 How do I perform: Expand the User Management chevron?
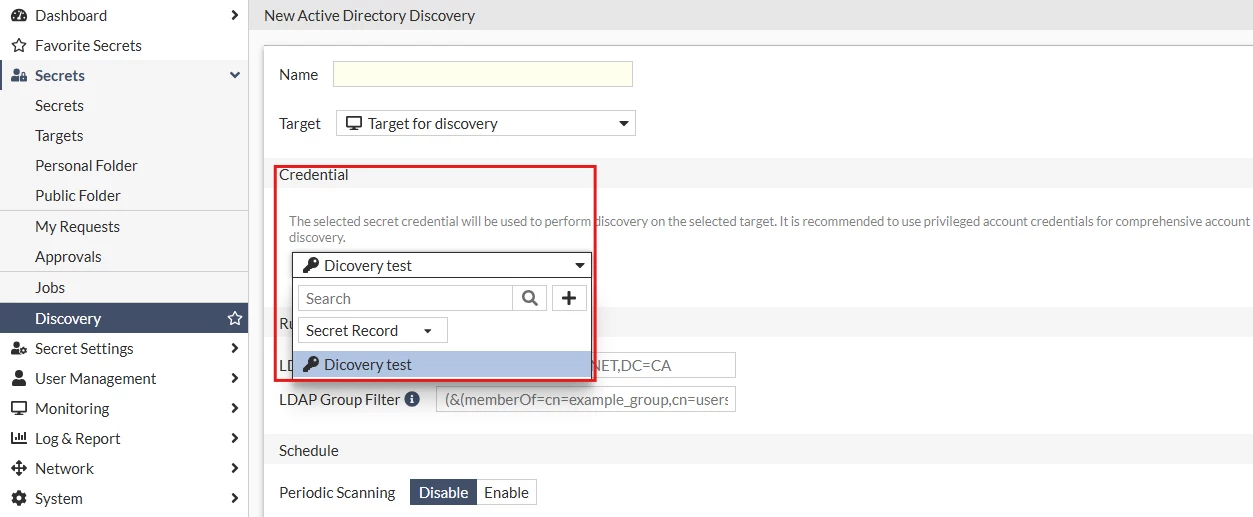pyautogui.click(x=234, y=378)
